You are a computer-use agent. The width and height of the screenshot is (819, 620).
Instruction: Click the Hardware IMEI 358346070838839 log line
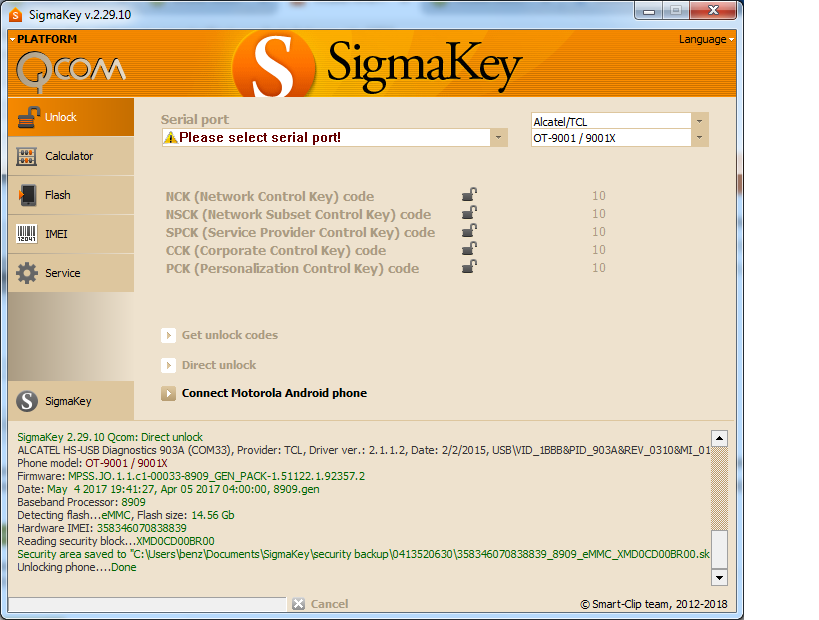(102, 528)
